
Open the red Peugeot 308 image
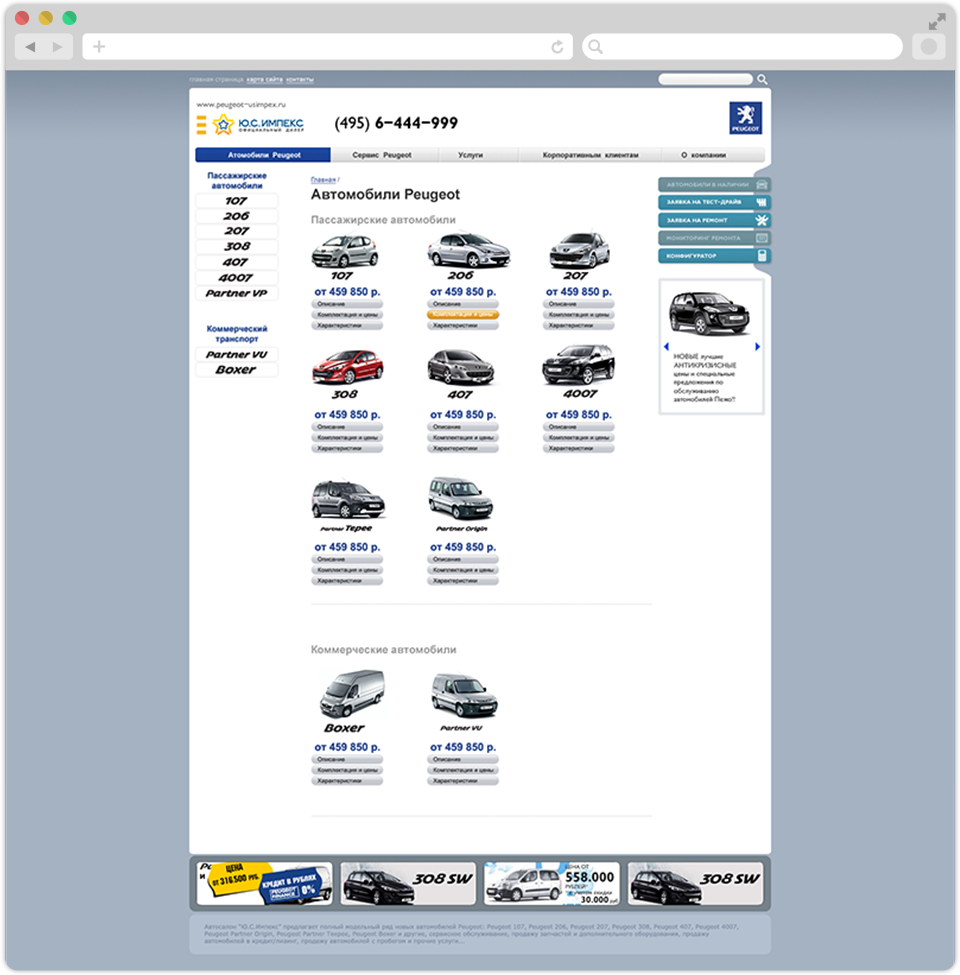coord(348,367)
